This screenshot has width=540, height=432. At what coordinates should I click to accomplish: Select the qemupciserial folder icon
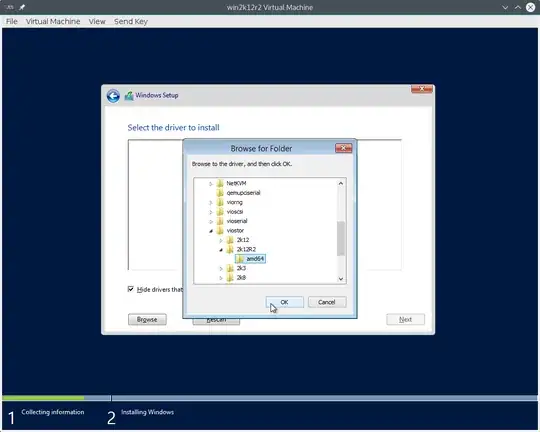[x=220, y=193]
